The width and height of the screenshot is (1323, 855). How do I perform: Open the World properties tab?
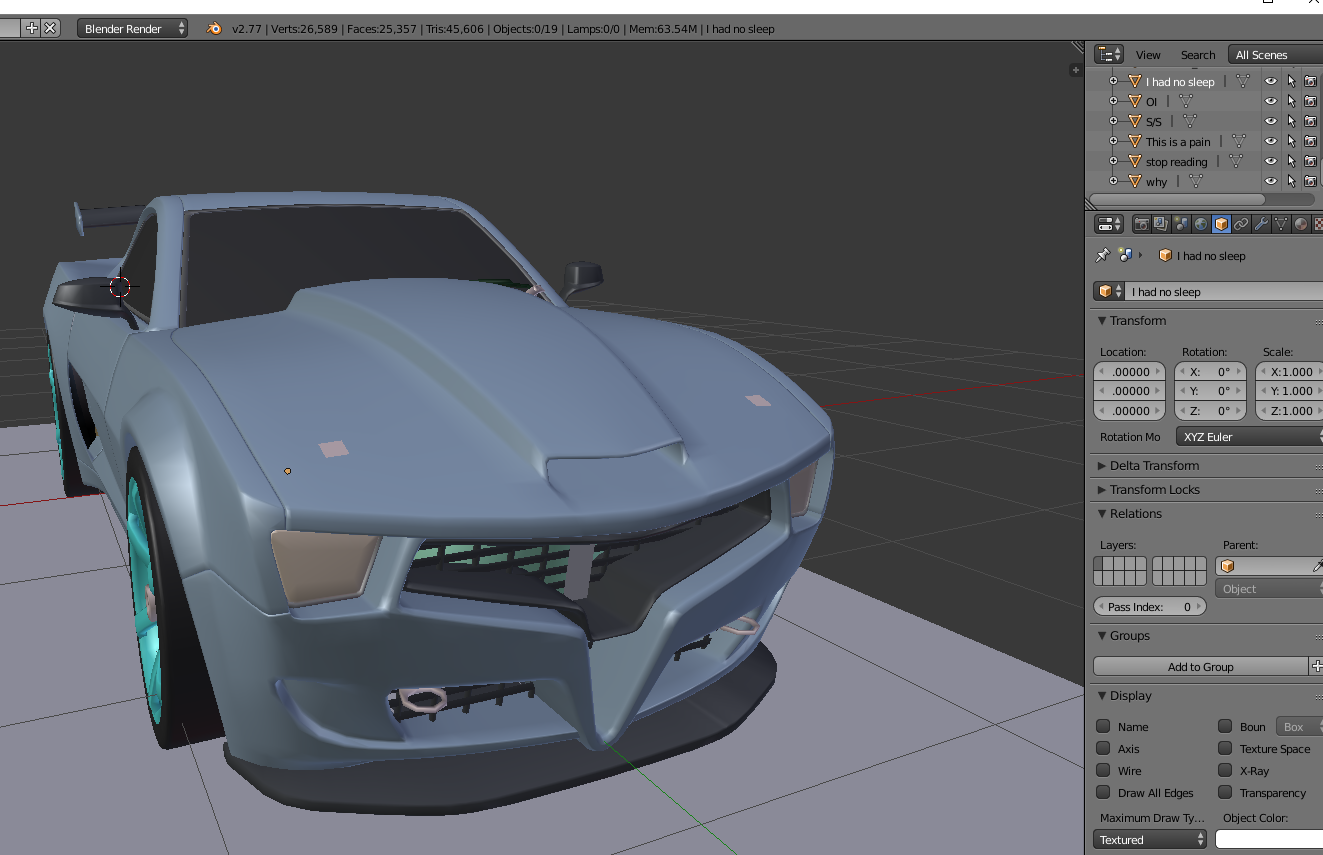(x=1201, y=224)
